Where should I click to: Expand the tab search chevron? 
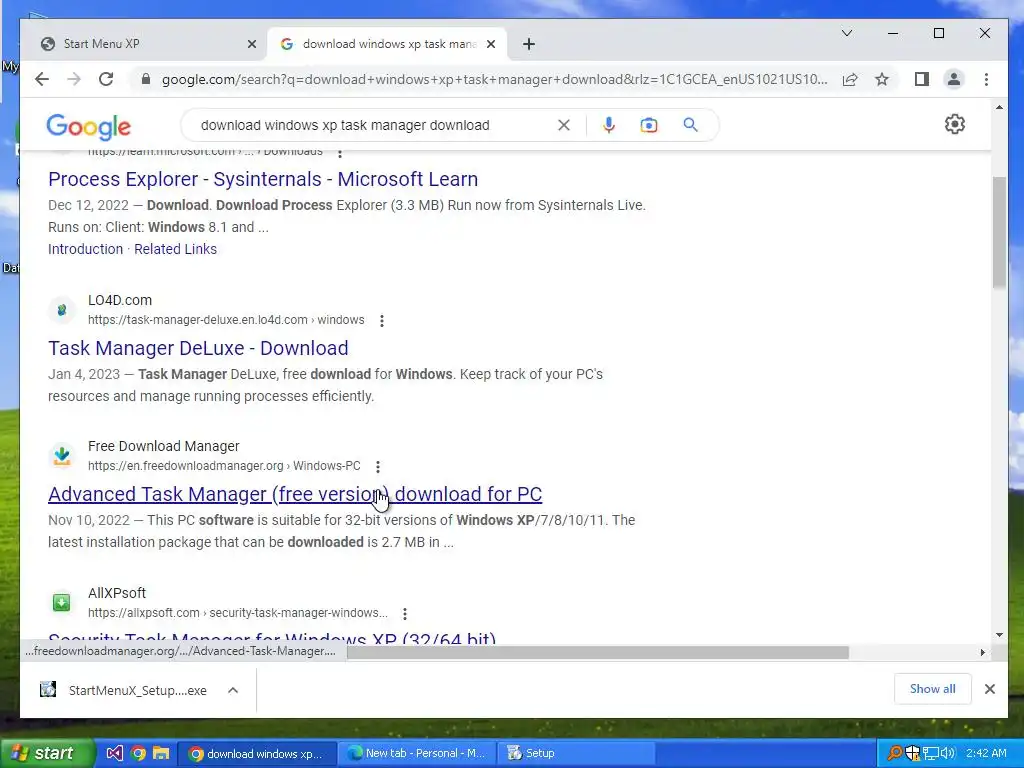tap(847, 33)
